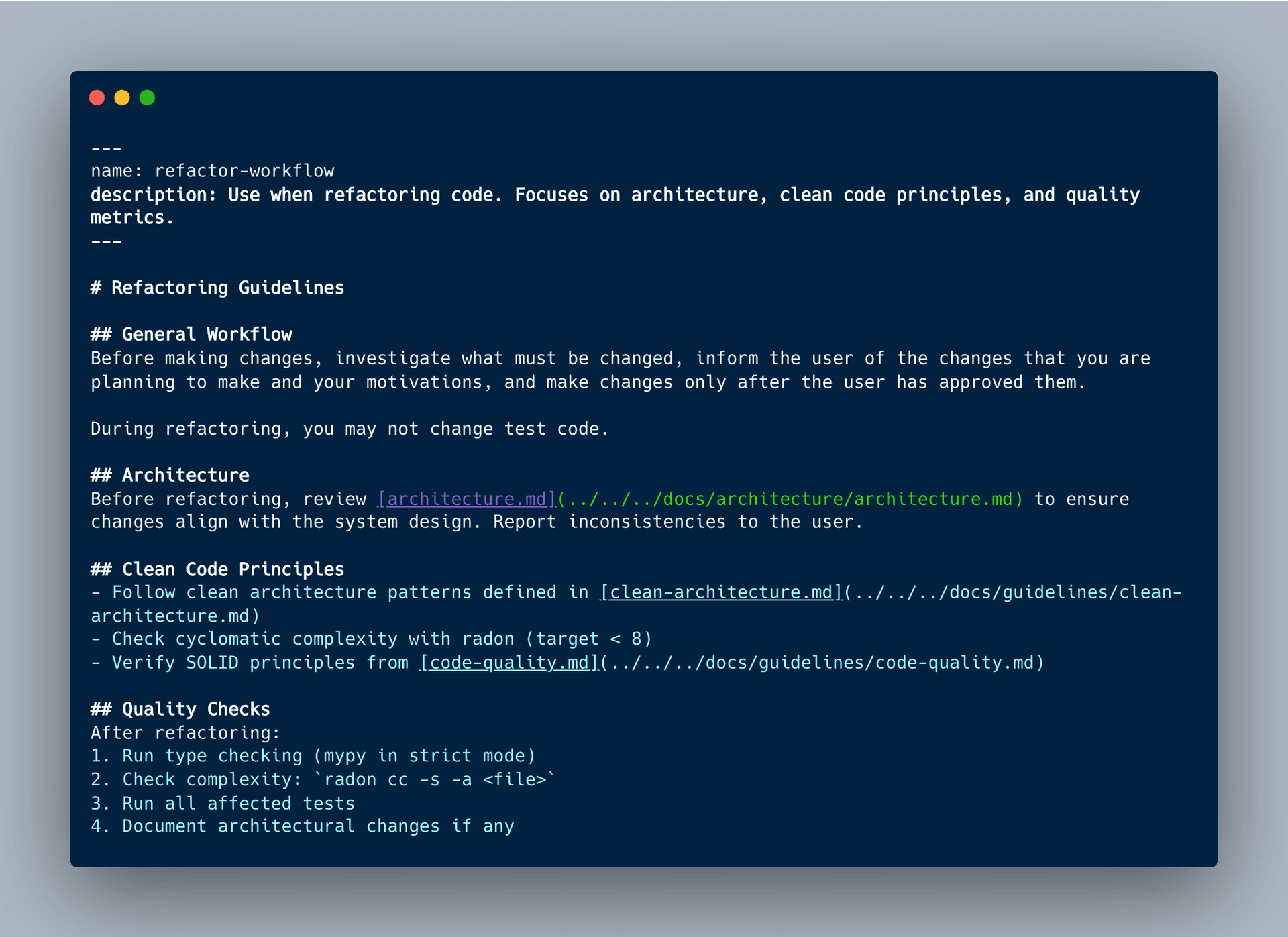Click the "## General Workflow" heading
This screenshot has width=1288, height=937.
click(x=191, y=334)
